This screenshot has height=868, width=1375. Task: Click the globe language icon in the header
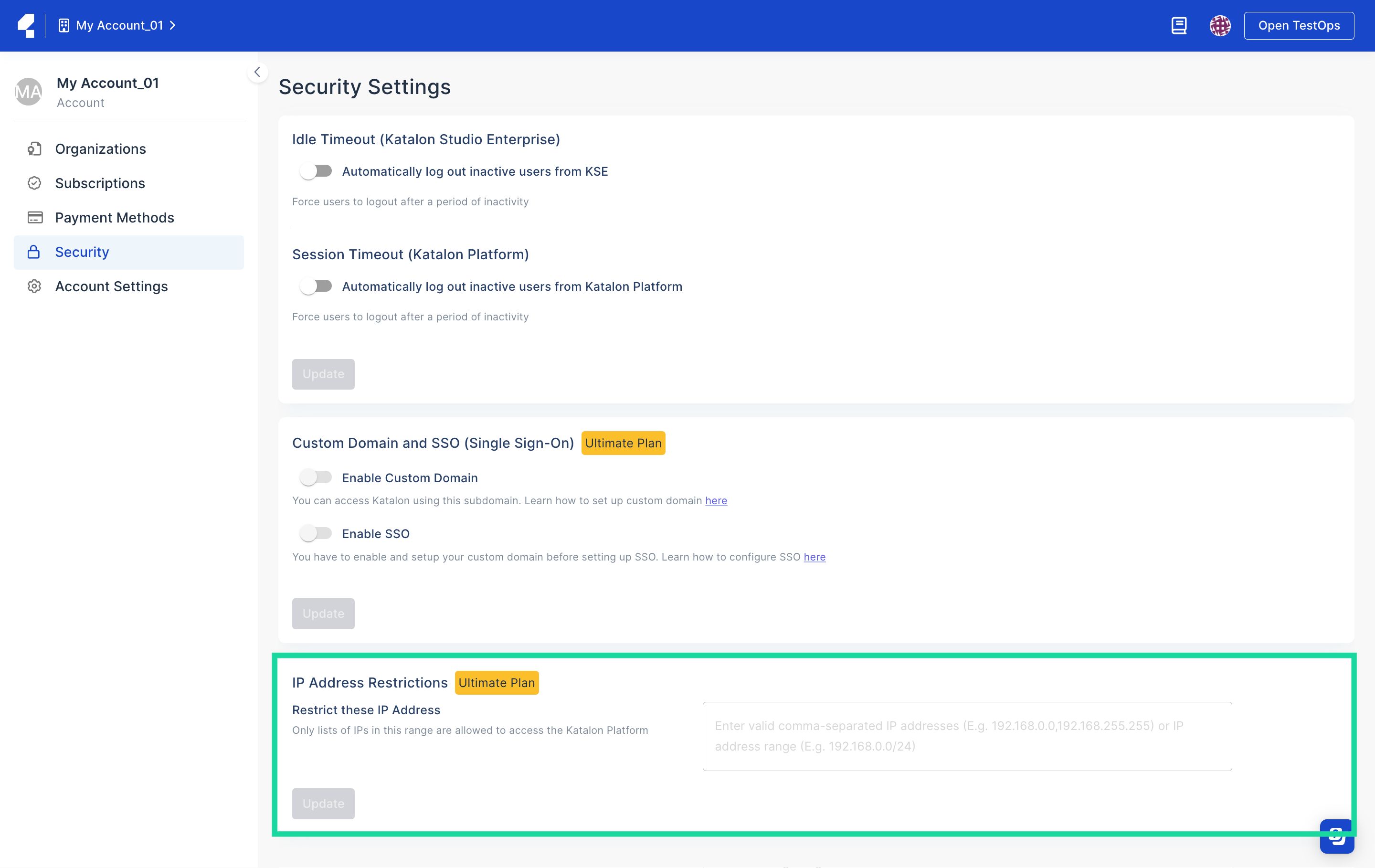coord(1220,25)
